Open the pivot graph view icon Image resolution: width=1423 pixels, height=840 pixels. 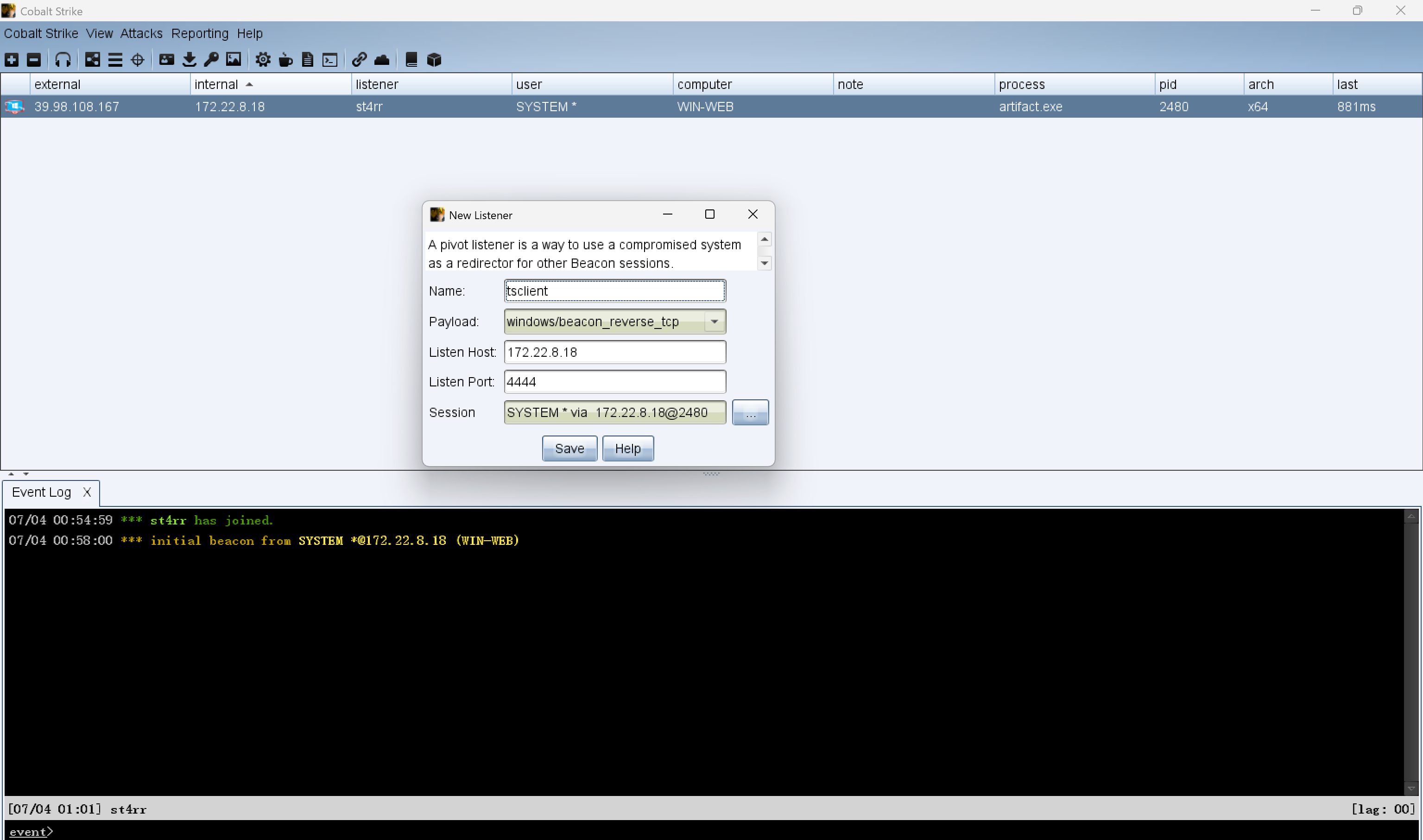(92, 59)
